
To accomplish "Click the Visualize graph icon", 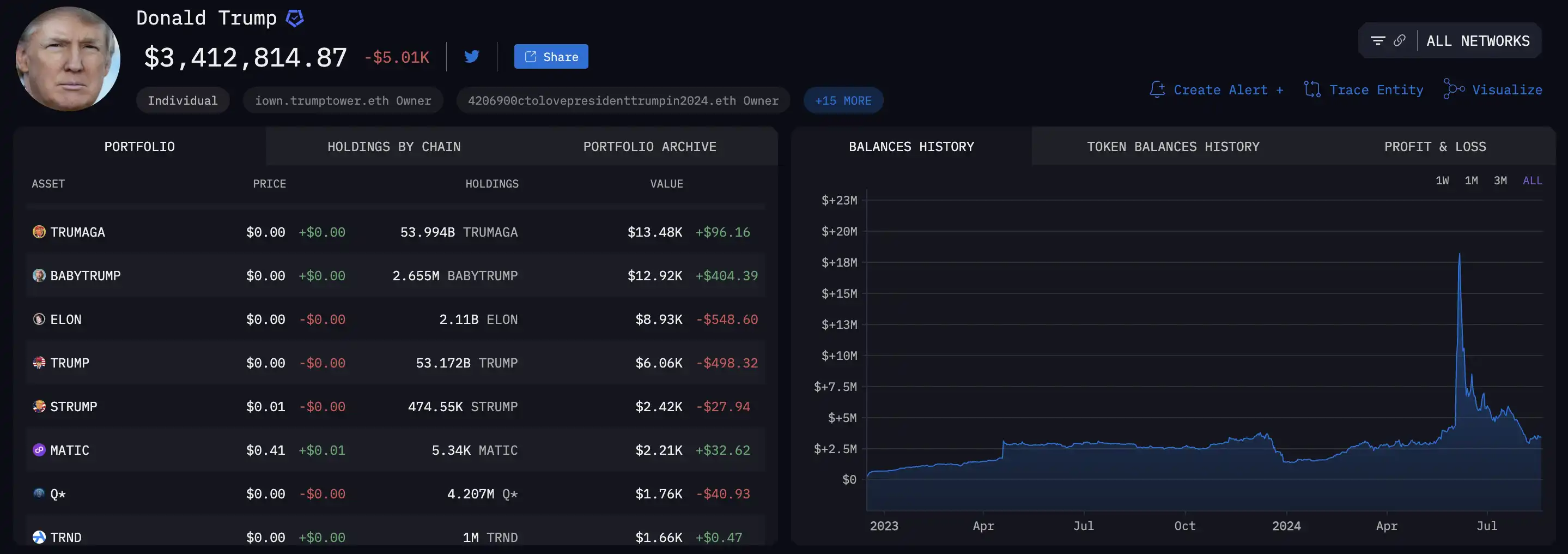I will 1453,89.
